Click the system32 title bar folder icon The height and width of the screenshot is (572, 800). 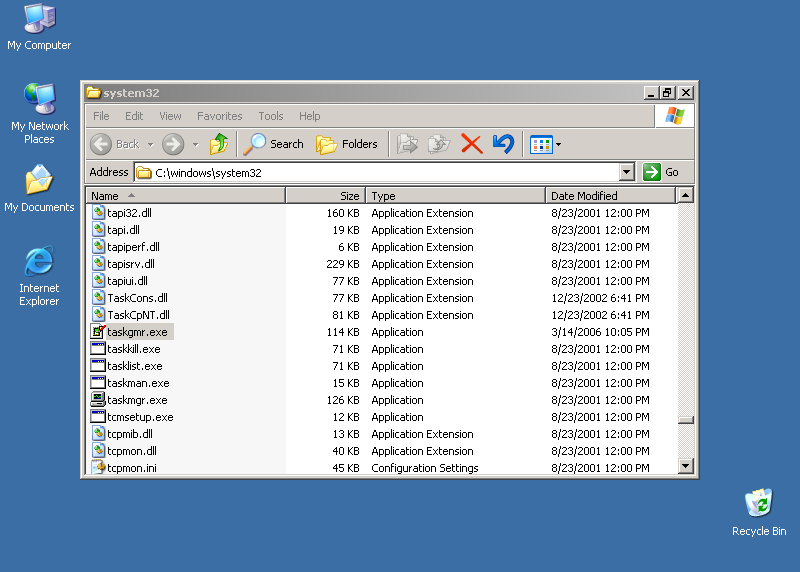[x=93, y=92]
